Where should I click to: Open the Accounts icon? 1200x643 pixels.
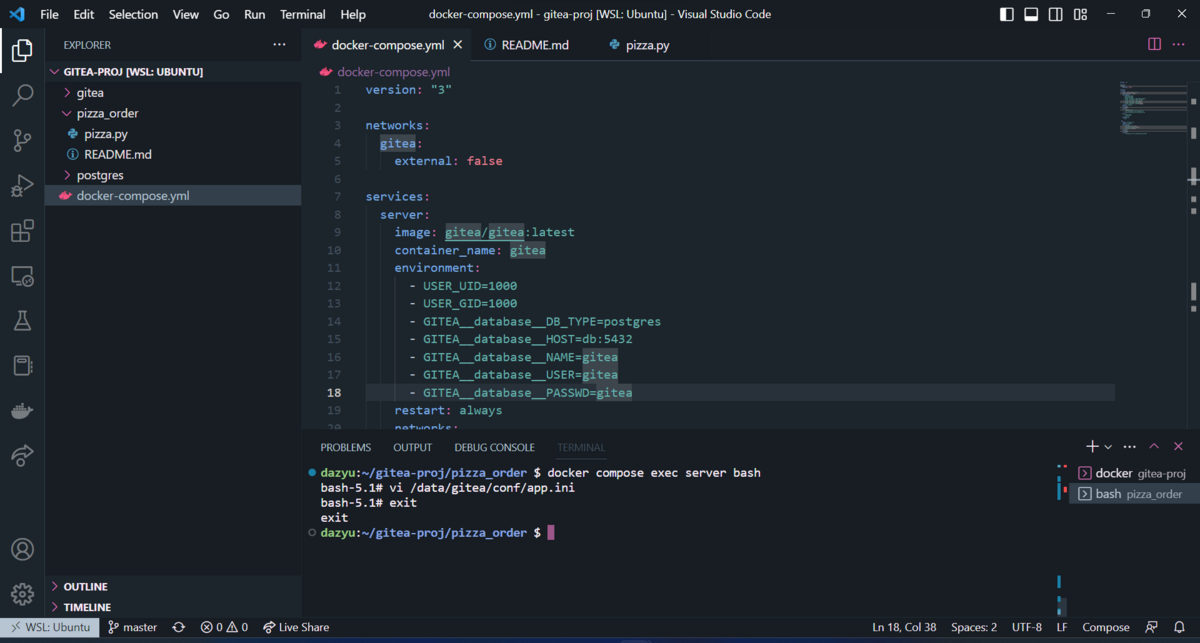click(22, 549)
